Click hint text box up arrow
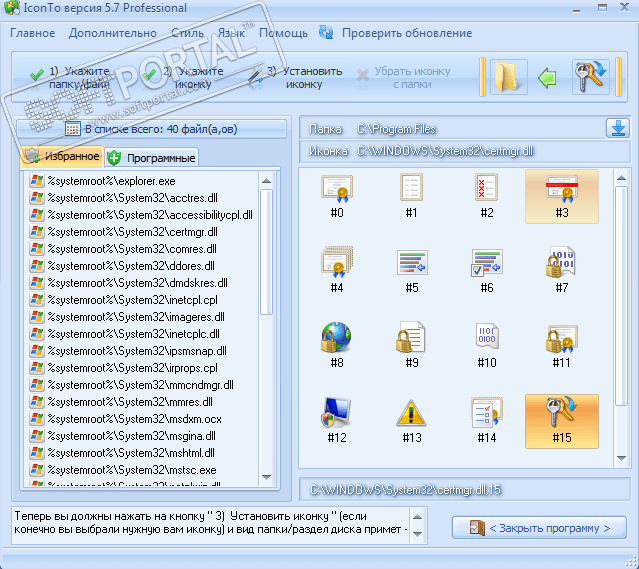This screenshot has height=569, width=639. tap(417, 517)
